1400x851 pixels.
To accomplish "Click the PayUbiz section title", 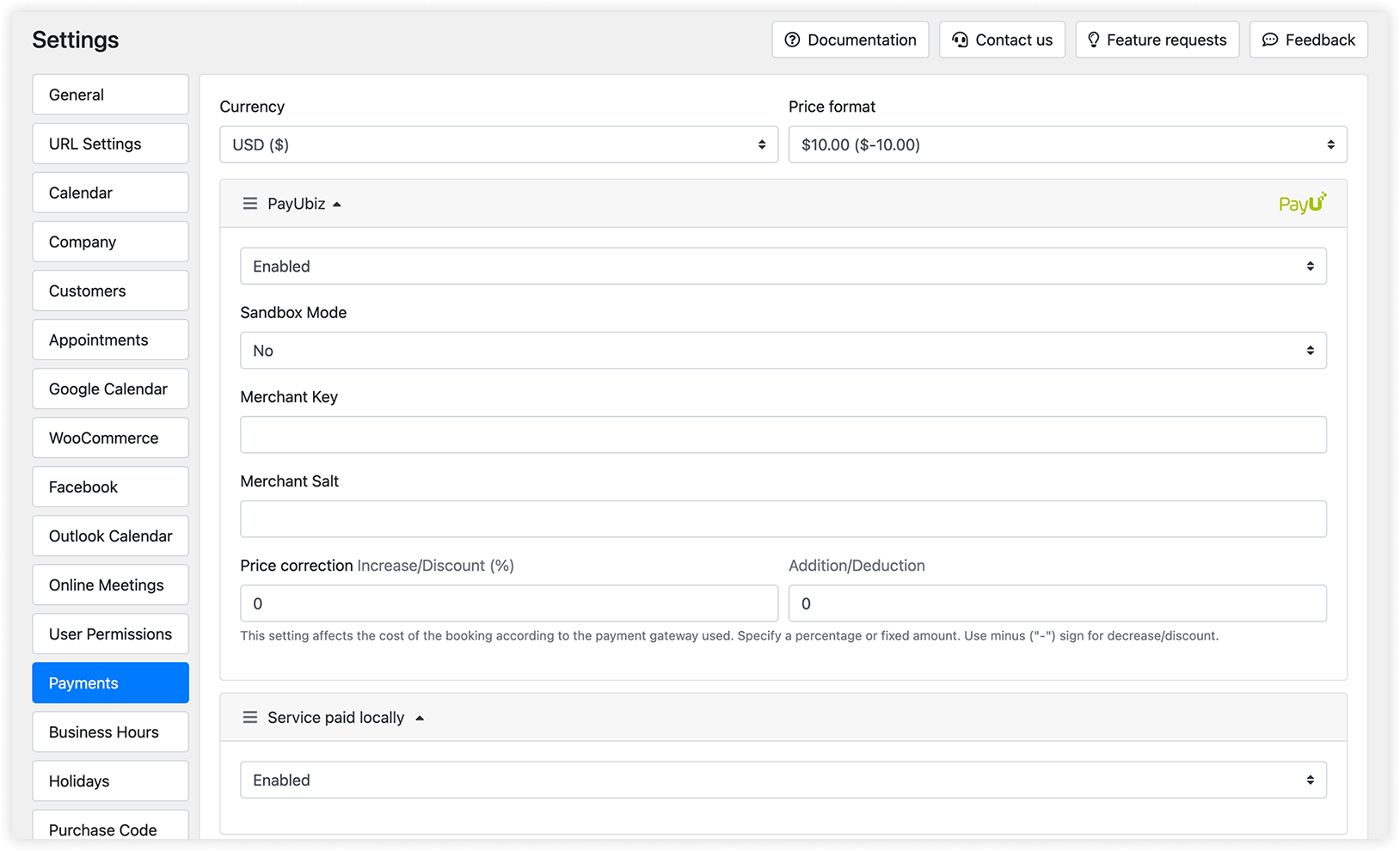I will pyautogui.click(x=296, y=204).
